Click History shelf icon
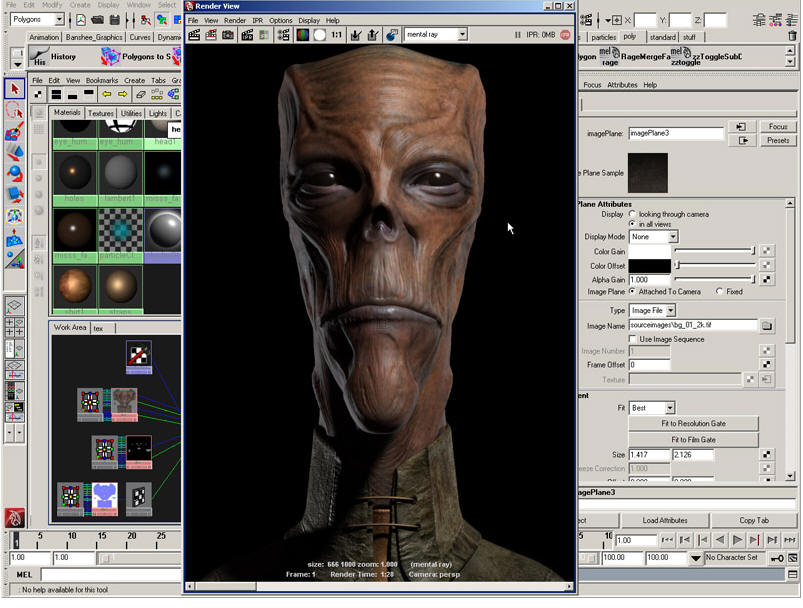 (40, 56)
